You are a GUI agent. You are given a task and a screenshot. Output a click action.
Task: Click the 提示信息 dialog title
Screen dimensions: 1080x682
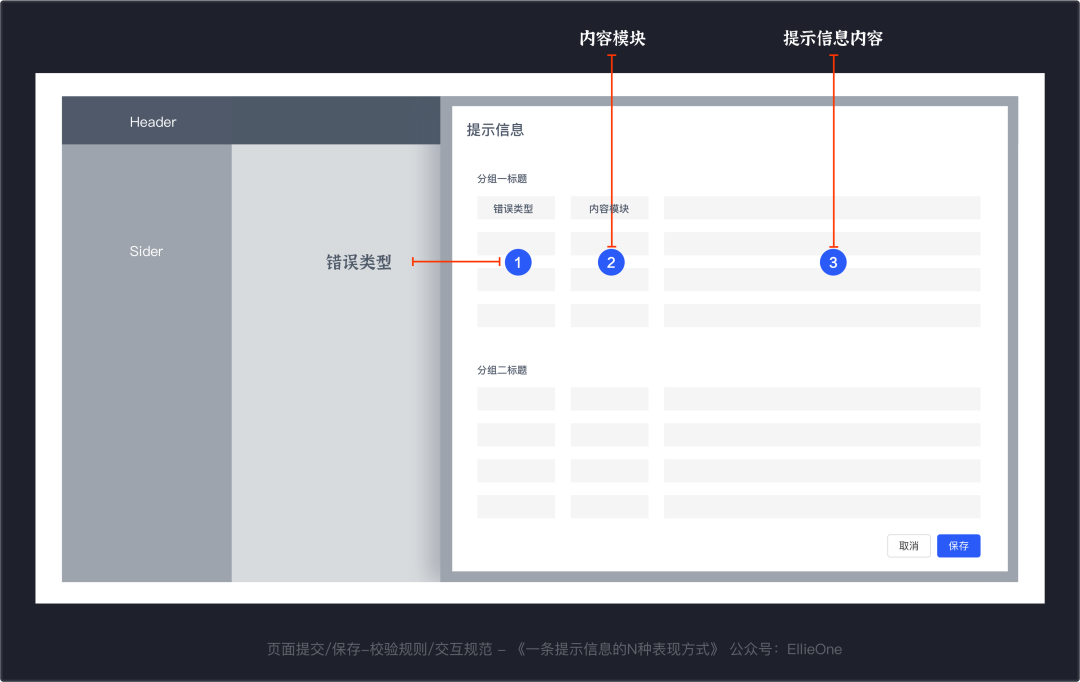click(495, 130)
